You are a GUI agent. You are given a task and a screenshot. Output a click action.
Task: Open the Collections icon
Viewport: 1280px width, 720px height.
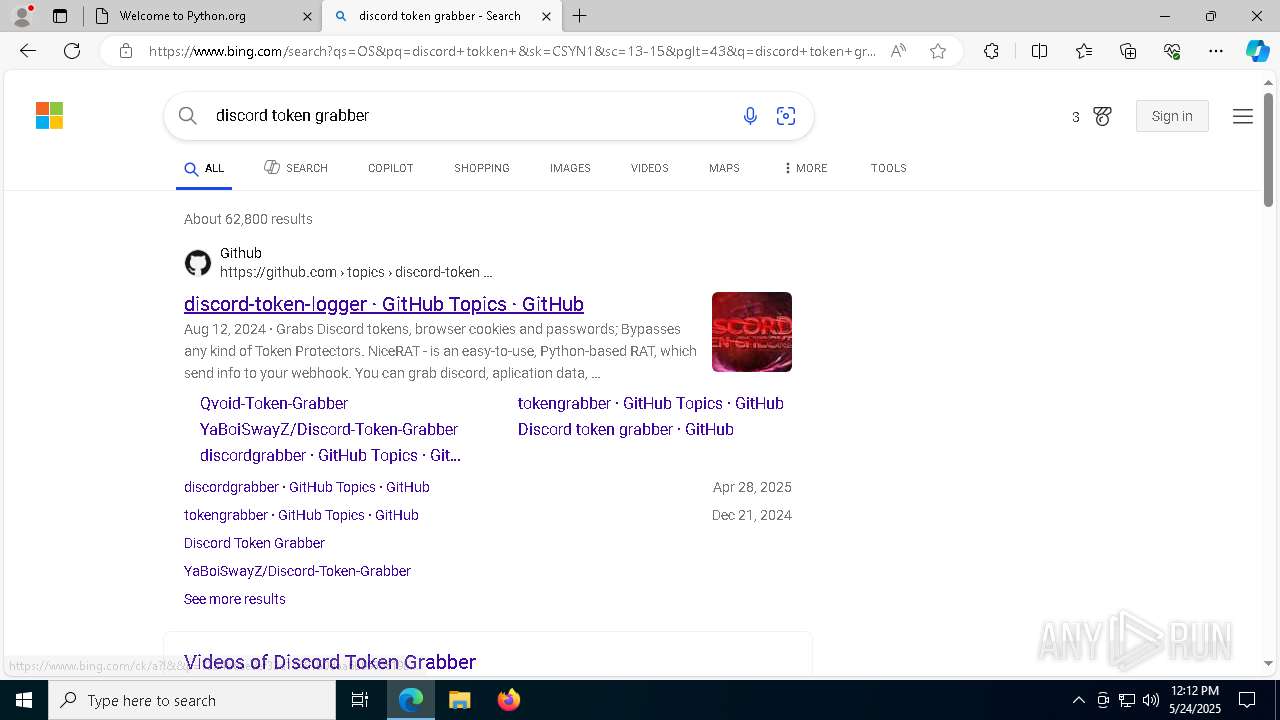tap(1128, 51)
